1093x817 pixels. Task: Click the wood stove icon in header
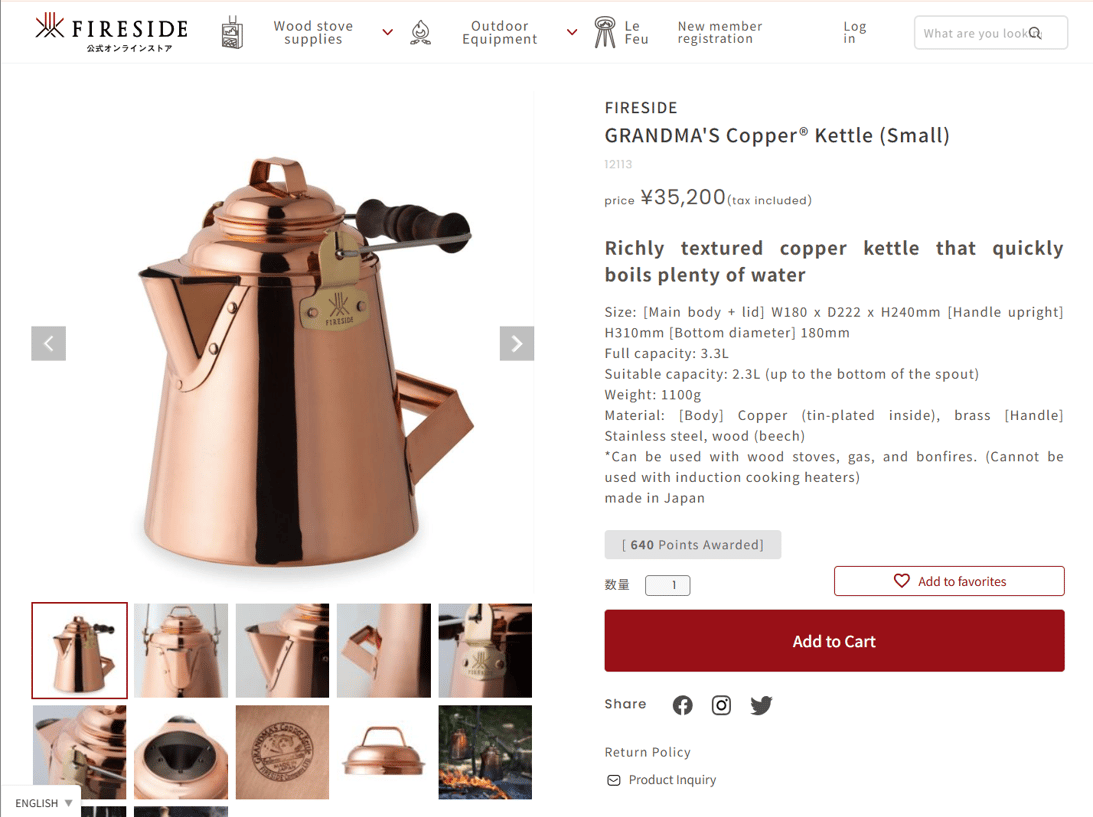point(232,33)
